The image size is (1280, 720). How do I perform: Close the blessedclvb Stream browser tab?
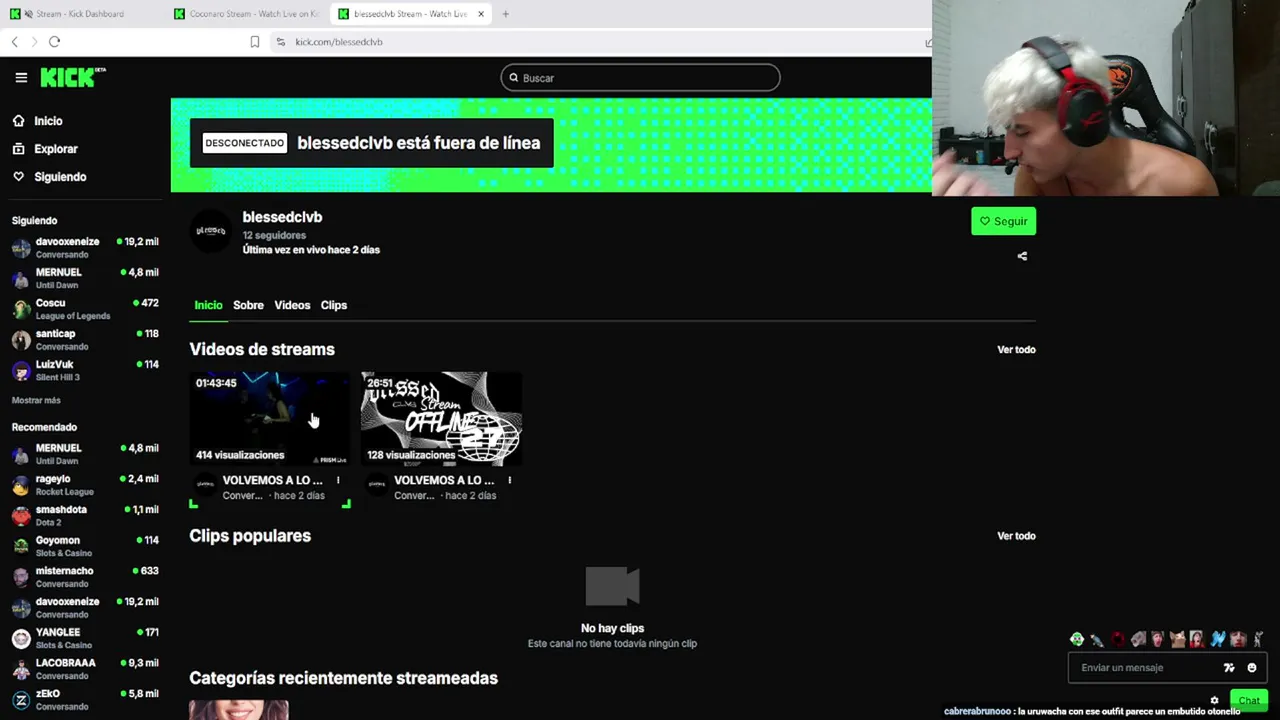pyautogui.click(x=481, y=14)
